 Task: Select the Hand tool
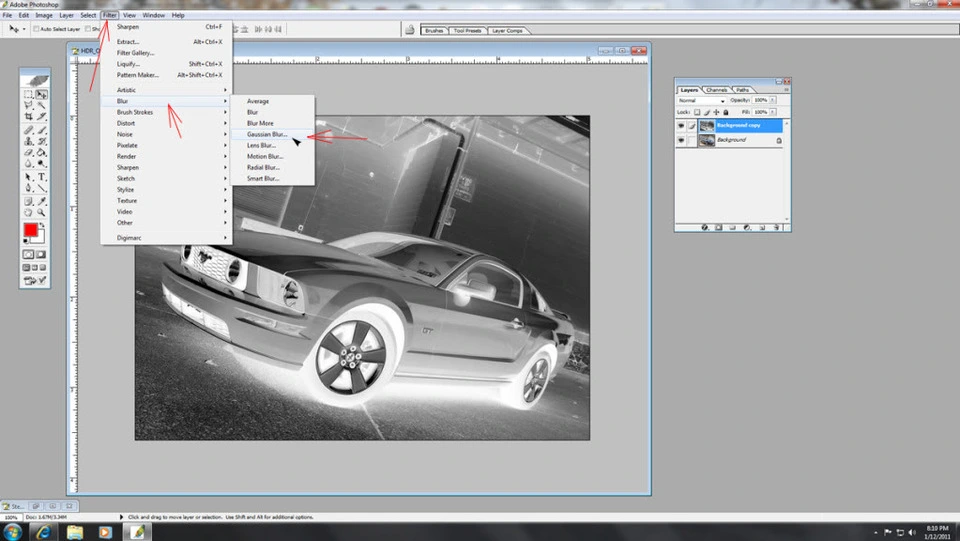click(28, 212)
